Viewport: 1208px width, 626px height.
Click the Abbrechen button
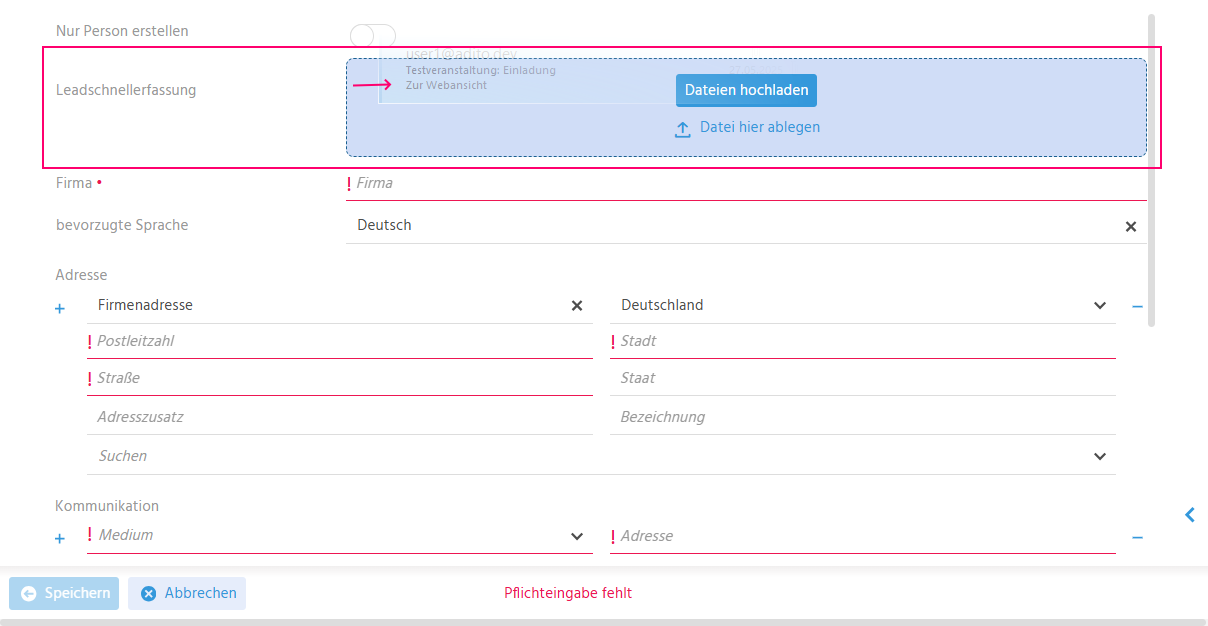coord(187,593)
